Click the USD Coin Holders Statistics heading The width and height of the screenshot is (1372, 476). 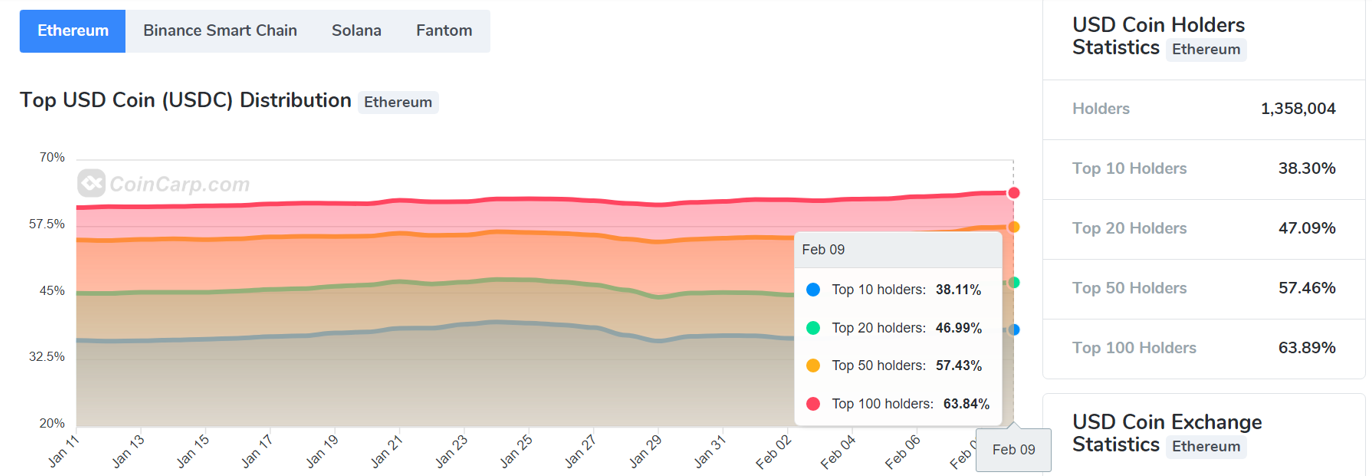coord(1159,36)
